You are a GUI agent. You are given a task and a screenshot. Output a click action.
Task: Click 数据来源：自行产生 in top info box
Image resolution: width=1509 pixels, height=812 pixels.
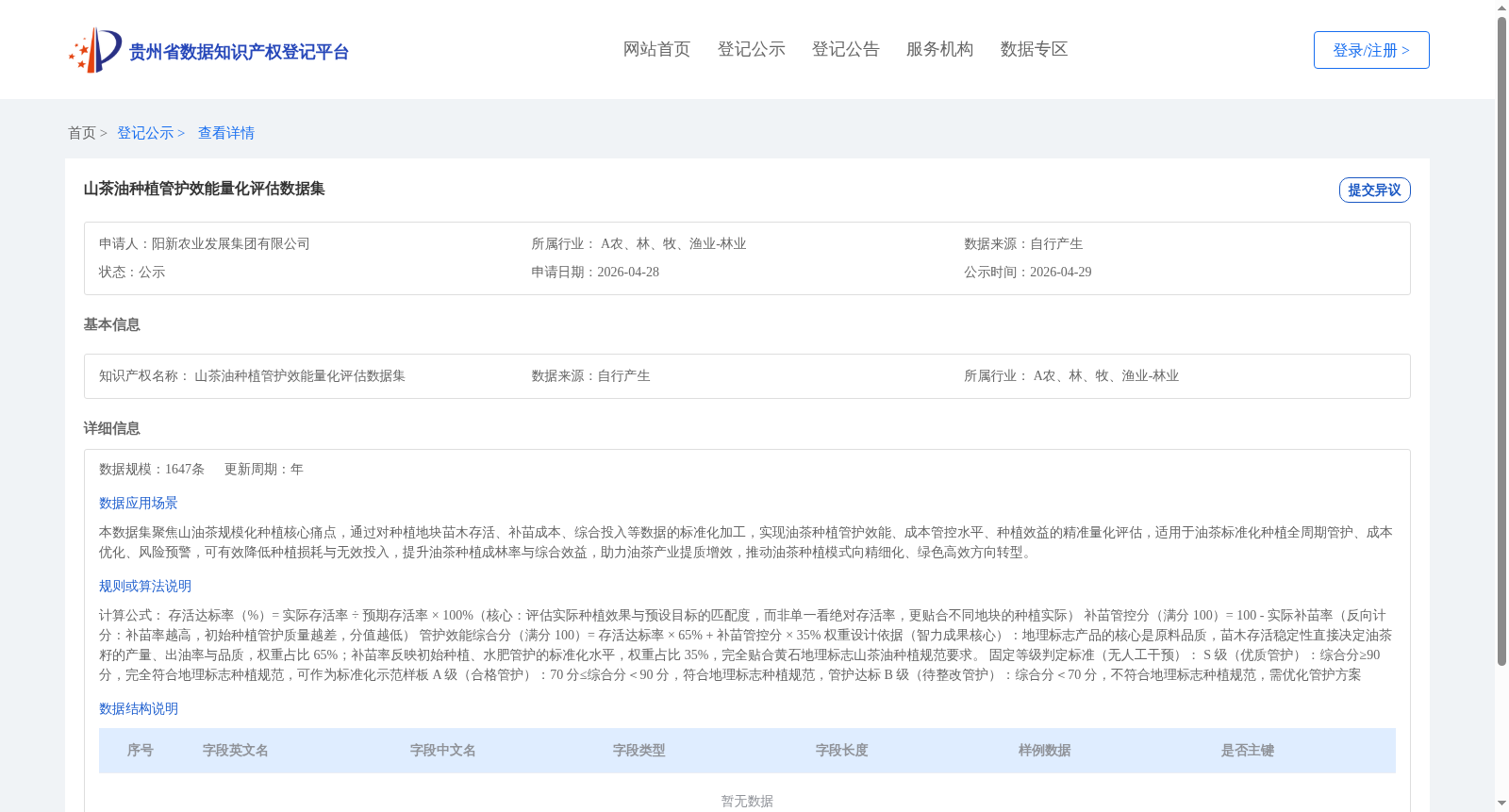(x=1023, y=243)
